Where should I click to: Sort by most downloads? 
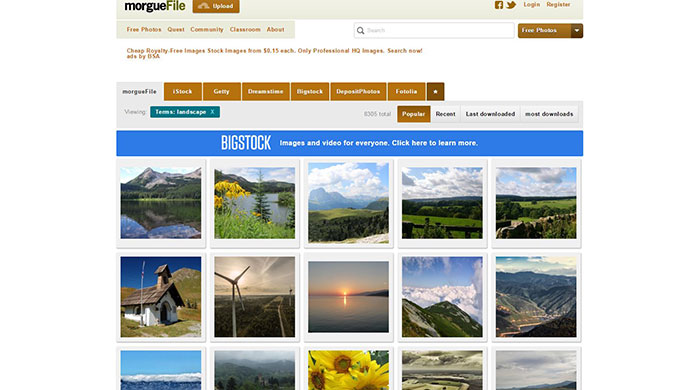click(549, 114)
